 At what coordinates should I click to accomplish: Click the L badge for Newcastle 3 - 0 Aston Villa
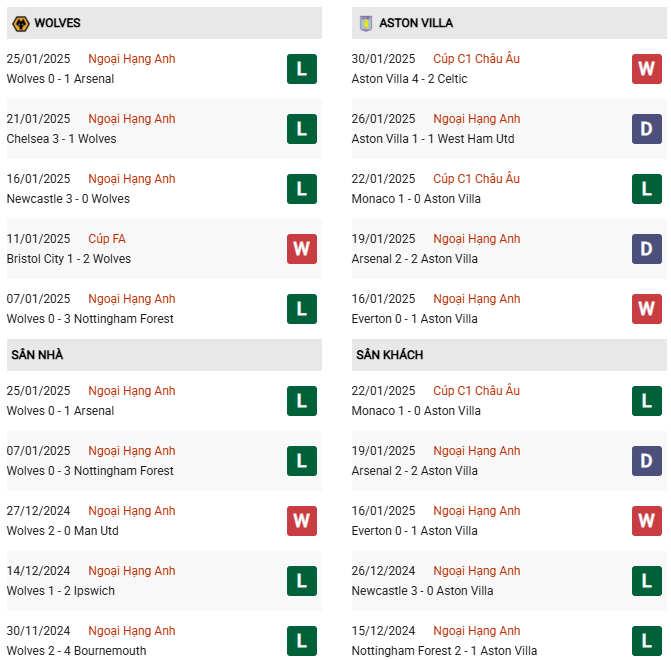646,581
